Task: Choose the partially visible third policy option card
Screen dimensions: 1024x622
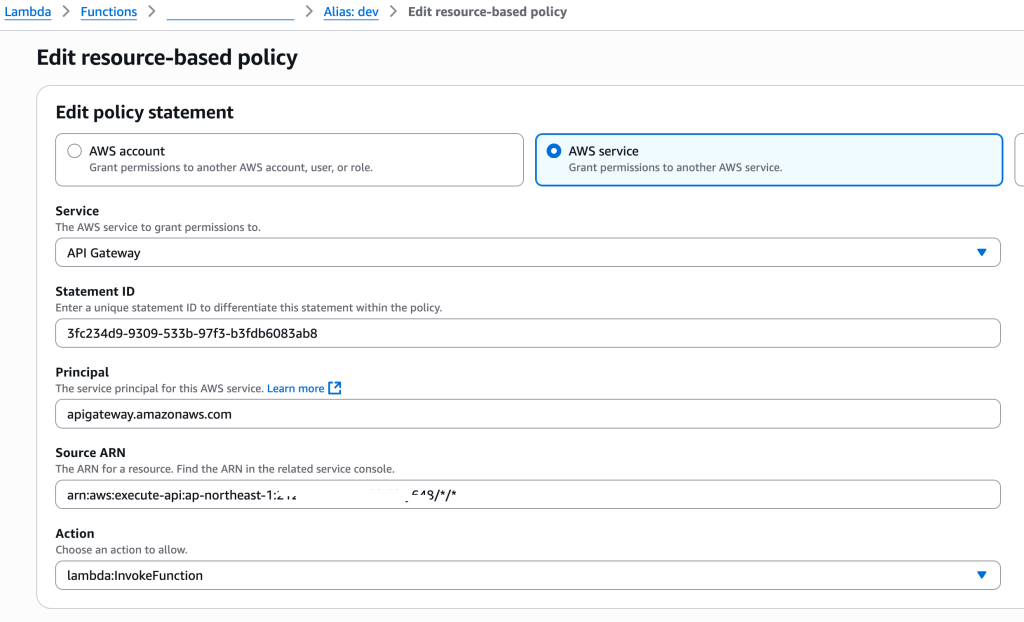Action: 1019,160
